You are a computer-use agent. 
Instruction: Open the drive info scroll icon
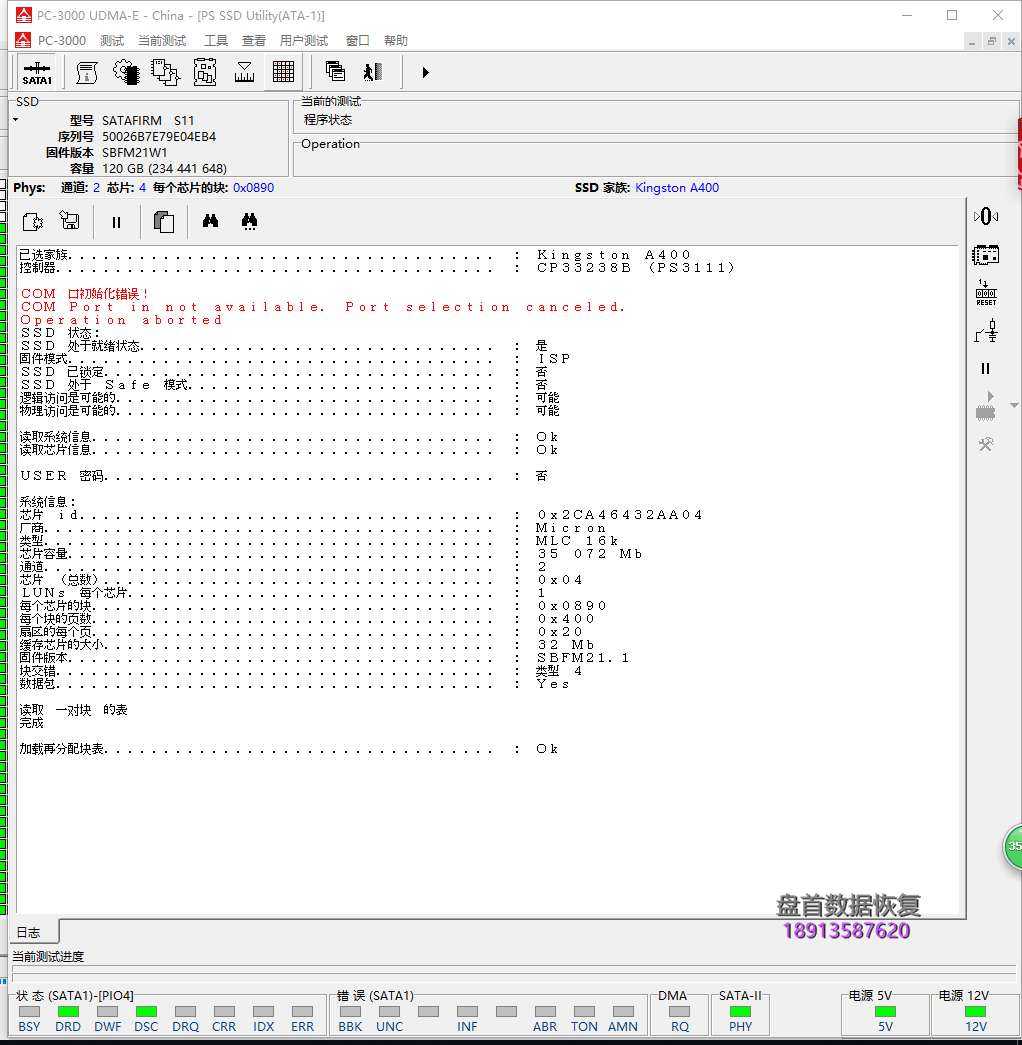87,73
